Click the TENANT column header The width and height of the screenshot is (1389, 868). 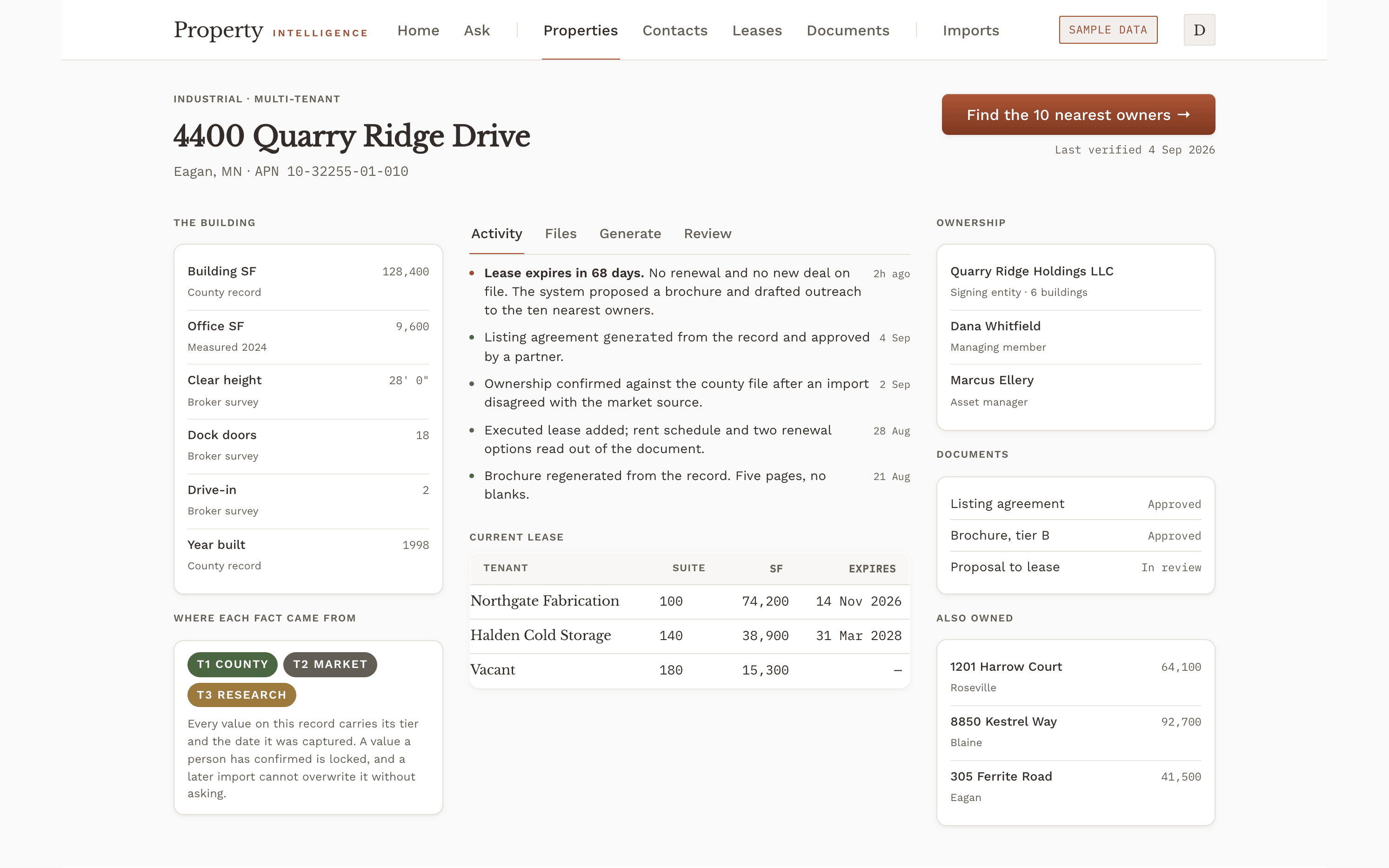pos(505,568)
